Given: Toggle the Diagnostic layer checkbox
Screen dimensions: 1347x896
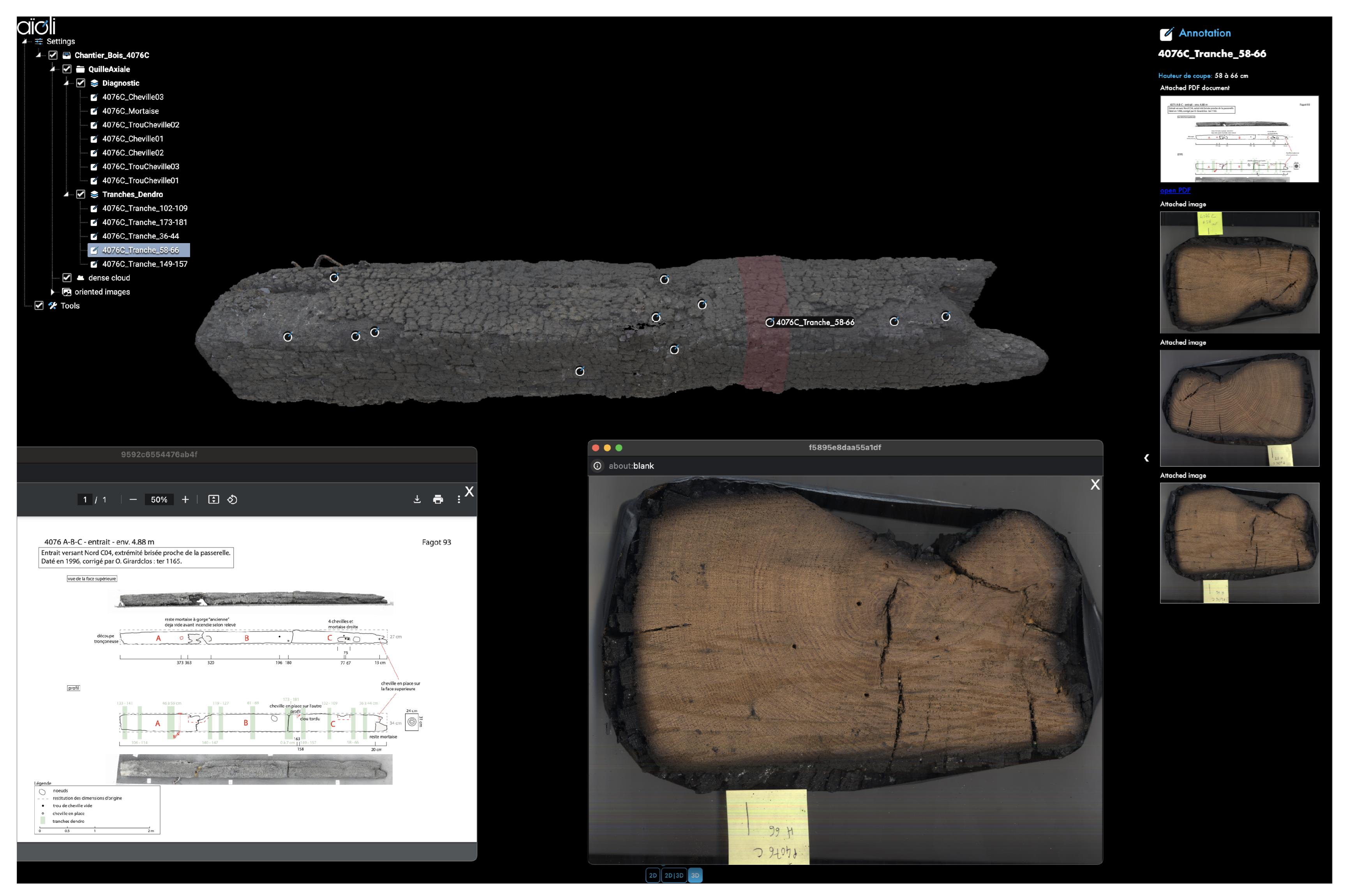Looking at the screenshot, I should tap(81, 83).
